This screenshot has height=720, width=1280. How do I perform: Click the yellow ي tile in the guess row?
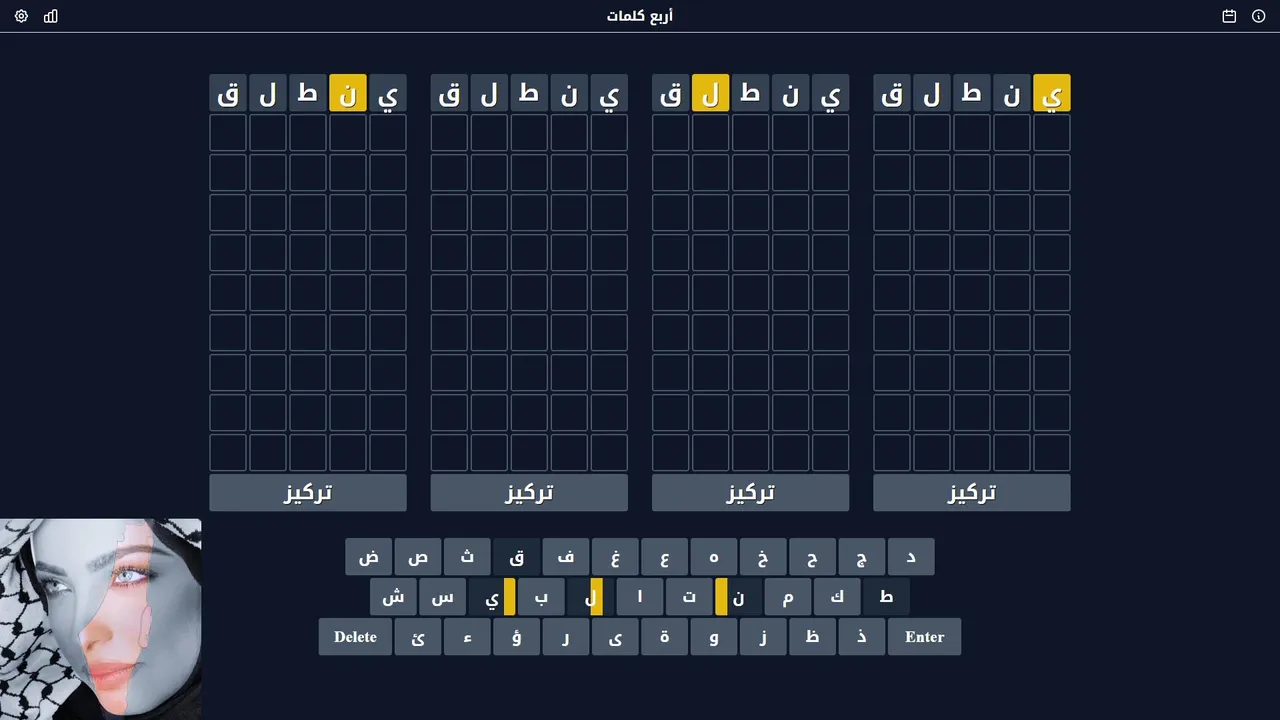point(1052,93)
